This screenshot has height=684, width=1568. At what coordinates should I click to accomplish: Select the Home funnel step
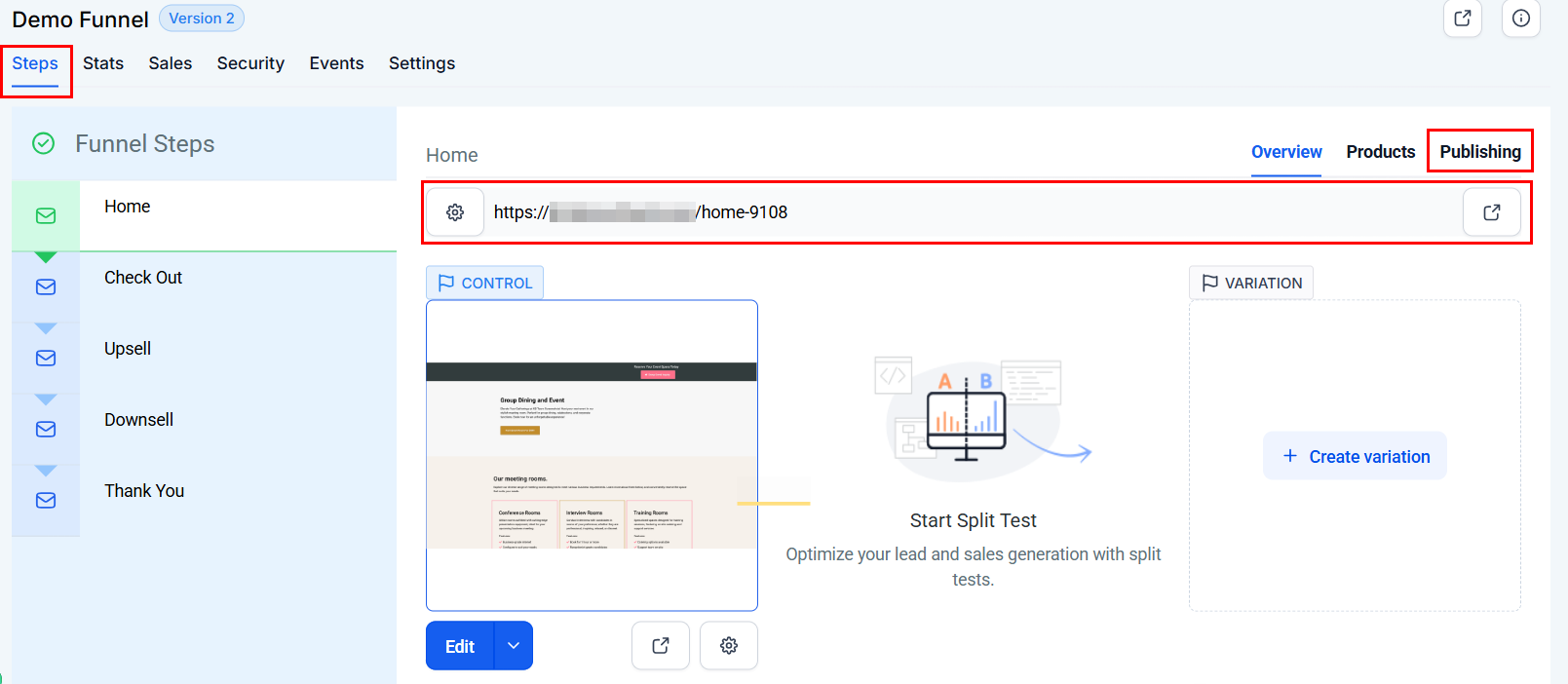point(205,215)
